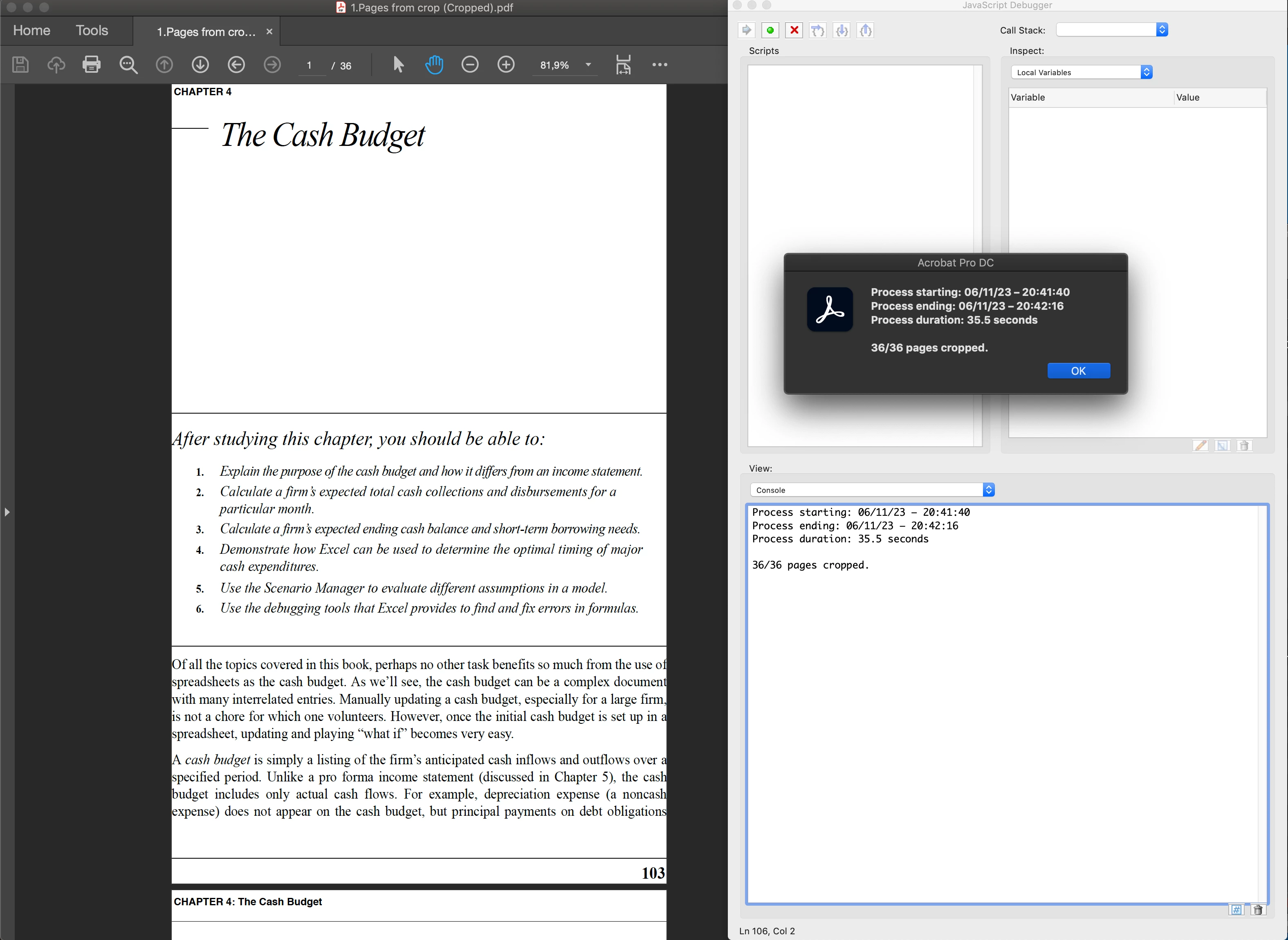Switch to the Home tab
The height and width of the screenshot is (940, 1288).
(x=31, y=31)
